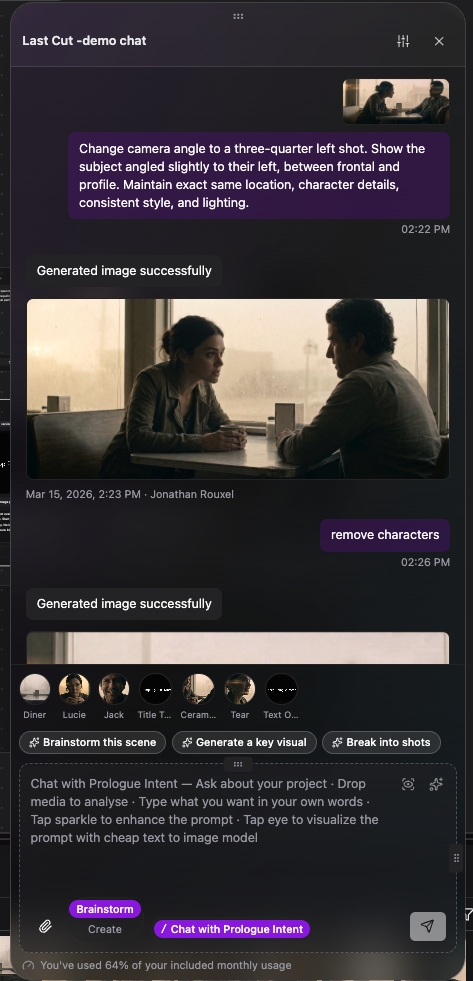
Task: Close the Last Cut demo chat panel
Action: coord(439,41)
